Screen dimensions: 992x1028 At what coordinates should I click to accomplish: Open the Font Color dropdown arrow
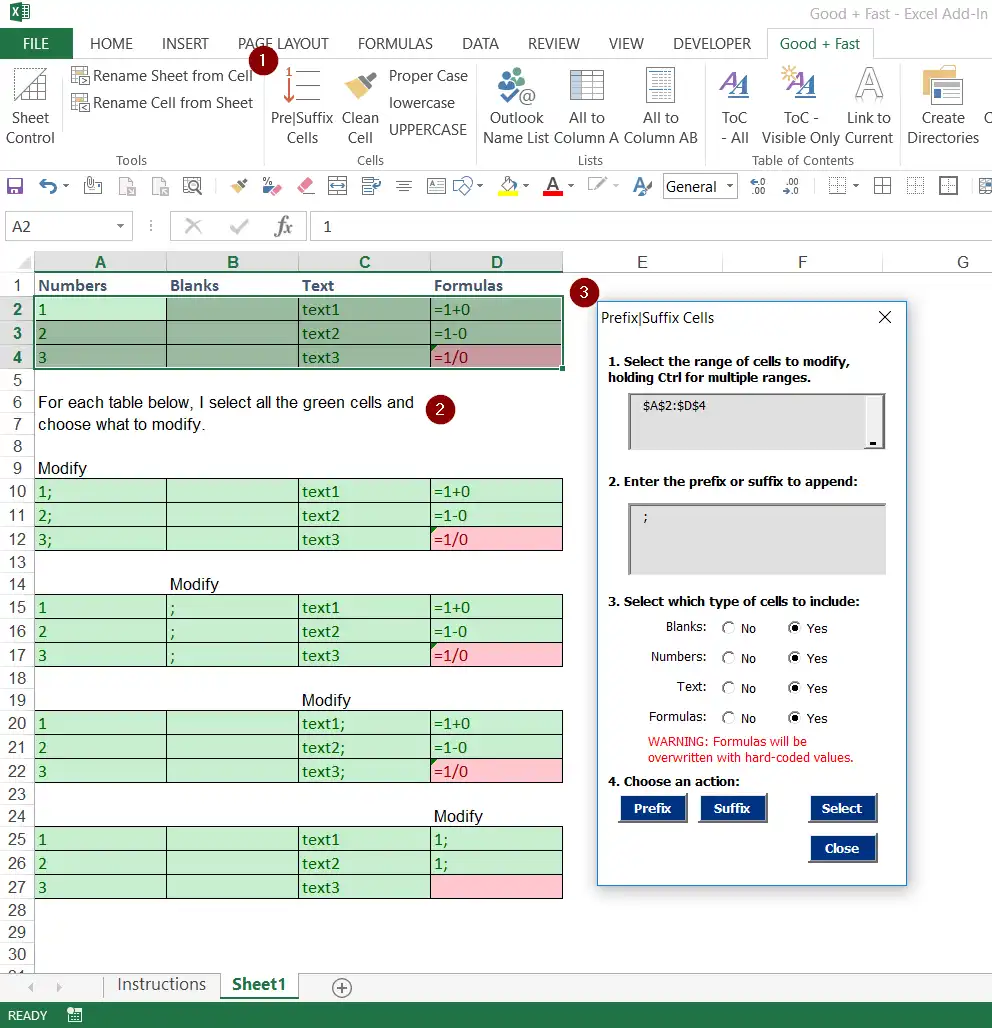click(x=571, y=187)
